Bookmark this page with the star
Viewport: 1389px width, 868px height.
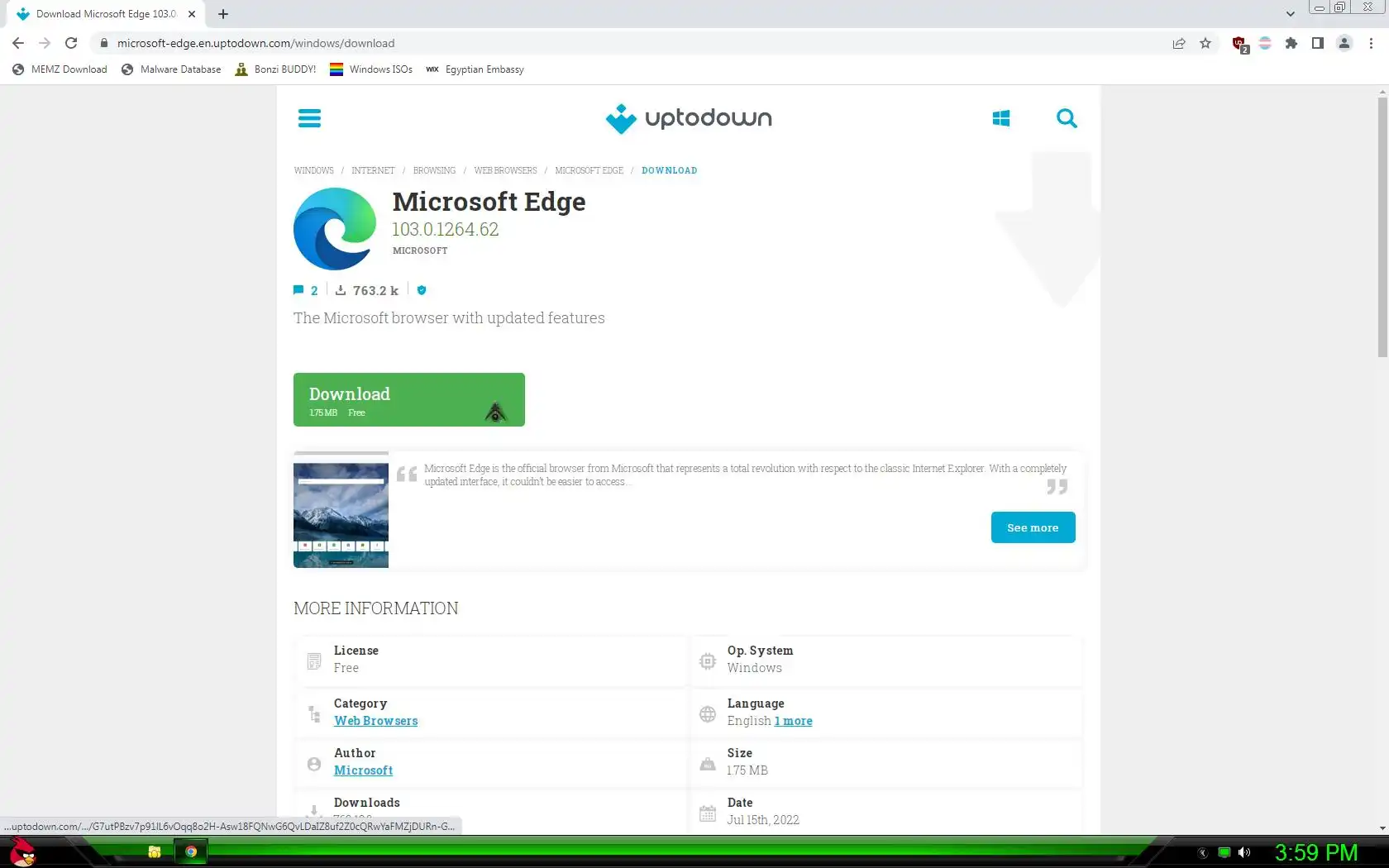point(1205,43)
